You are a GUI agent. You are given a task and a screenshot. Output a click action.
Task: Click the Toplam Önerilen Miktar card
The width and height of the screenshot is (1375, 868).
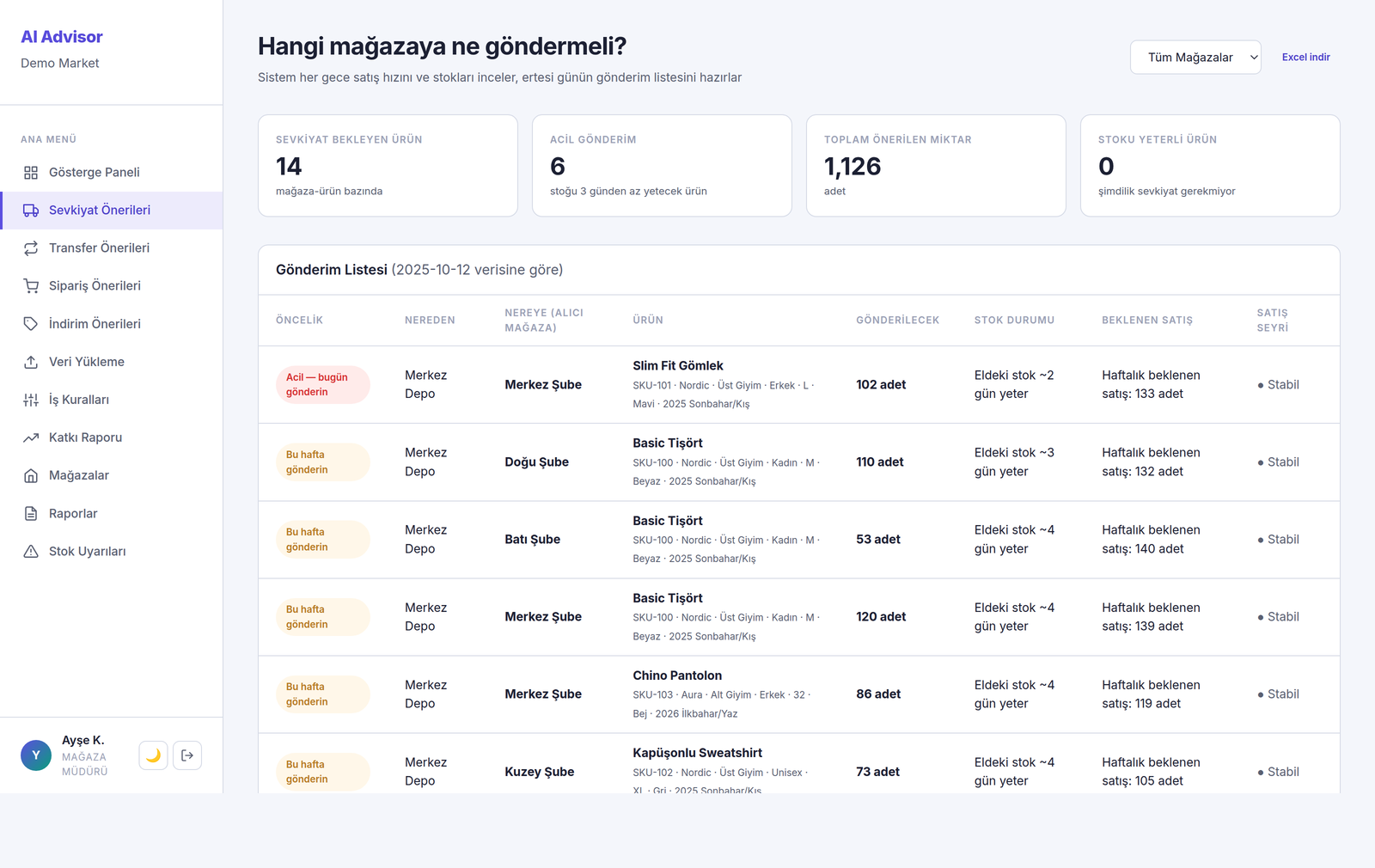pyautogui.click(x=936, y=166)
